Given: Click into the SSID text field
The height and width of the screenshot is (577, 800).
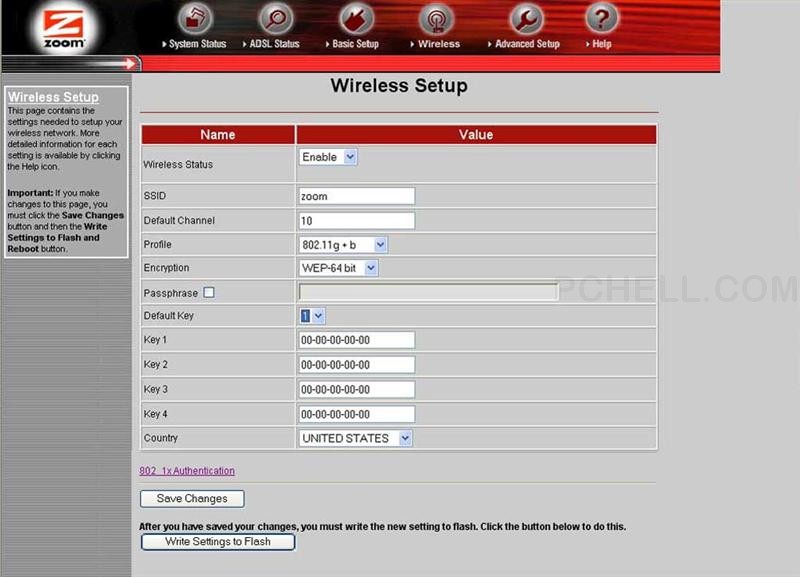Looking at the screenshot, I should click(x=356, y=196).
